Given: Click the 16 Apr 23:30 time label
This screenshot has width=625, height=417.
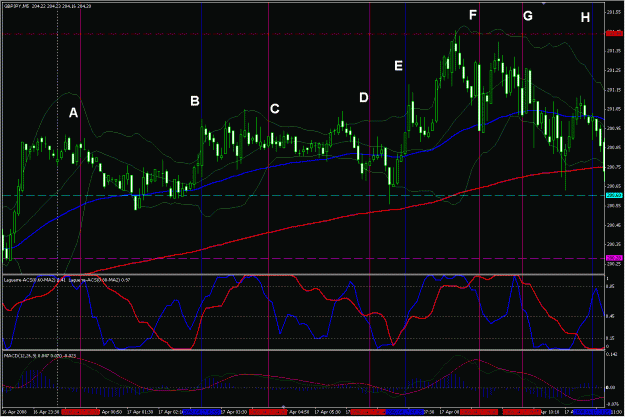Looking at the screenshot, I should coord(46,411).
